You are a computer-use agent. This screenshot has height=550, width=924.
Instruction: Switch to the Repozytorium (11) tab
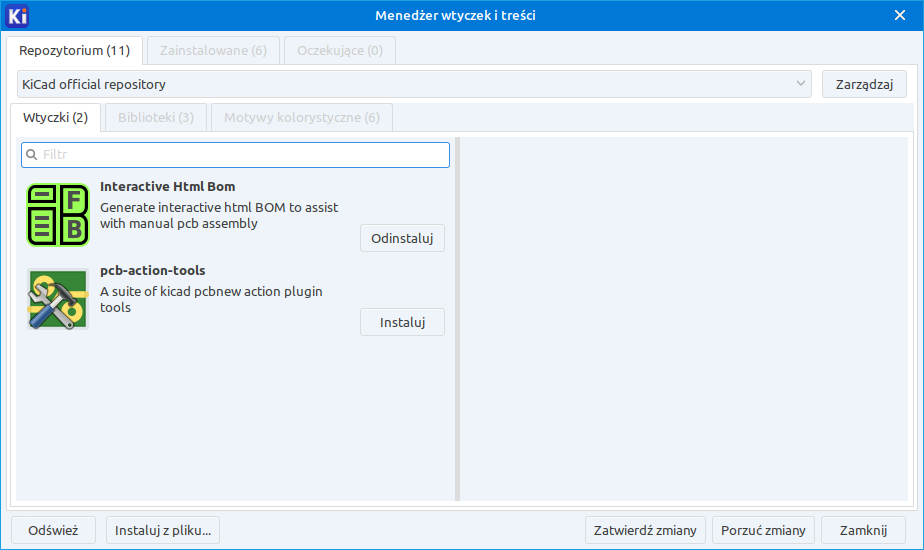74,51
